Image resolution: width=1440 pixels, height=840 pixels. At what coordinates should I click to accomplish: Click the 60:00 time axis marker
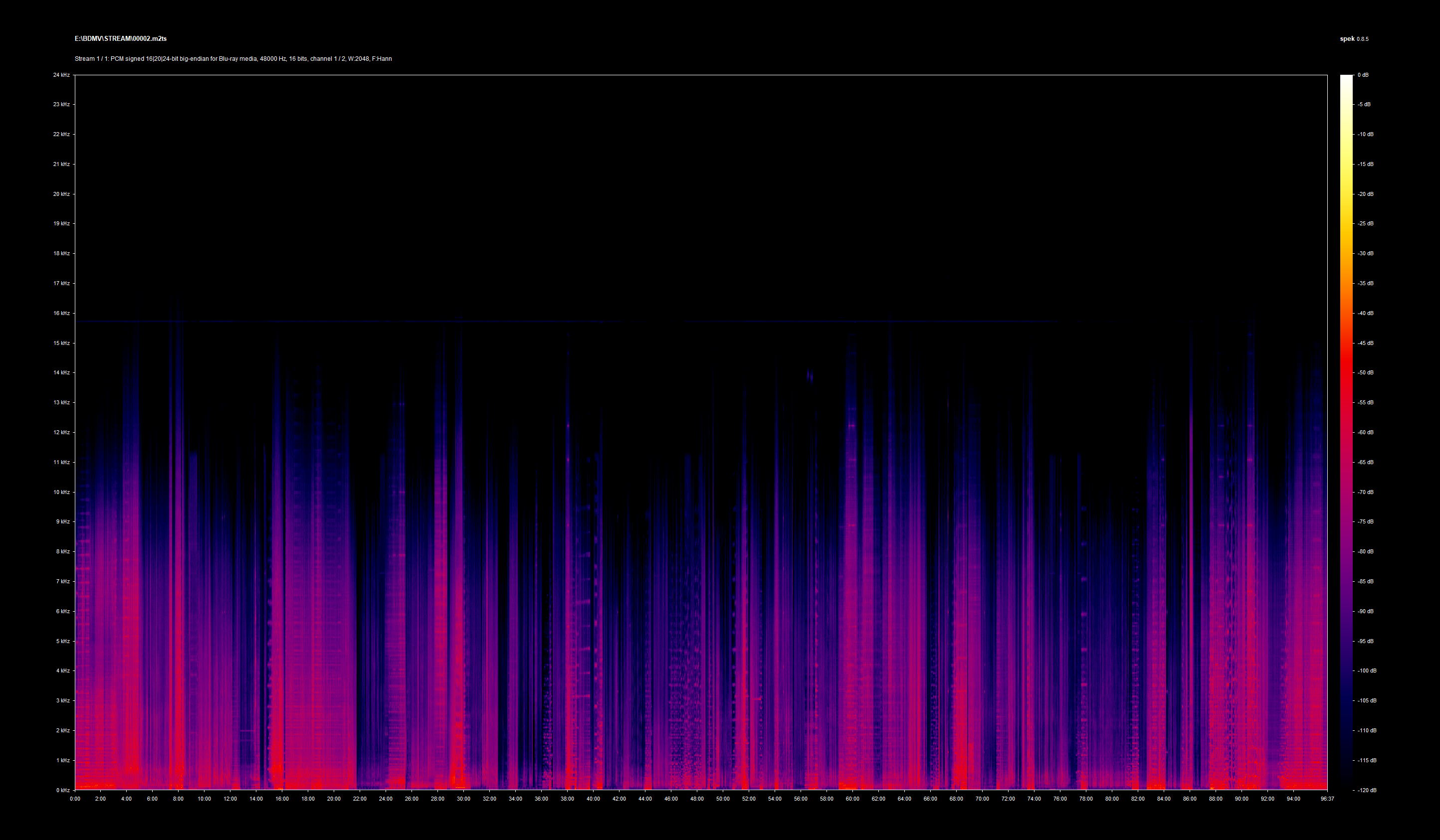click(x=852, y=799)
